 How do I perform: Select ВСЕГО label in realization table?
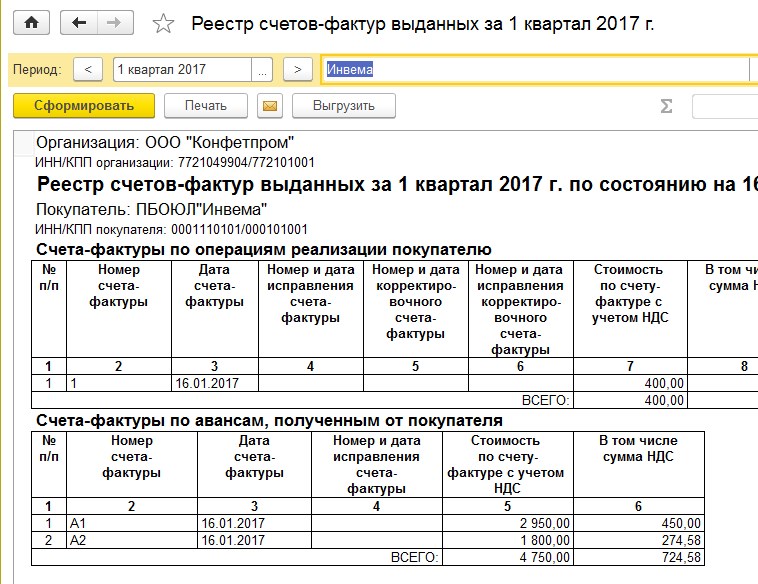pyautogui.click(x=546, y=400)
